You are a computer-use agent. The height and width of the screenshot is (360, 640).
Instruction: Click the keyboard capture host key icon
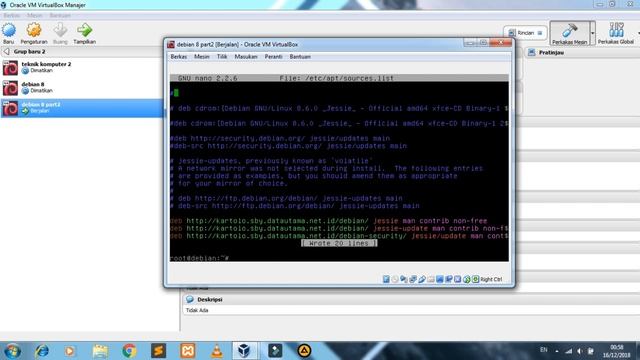point(476,279)
